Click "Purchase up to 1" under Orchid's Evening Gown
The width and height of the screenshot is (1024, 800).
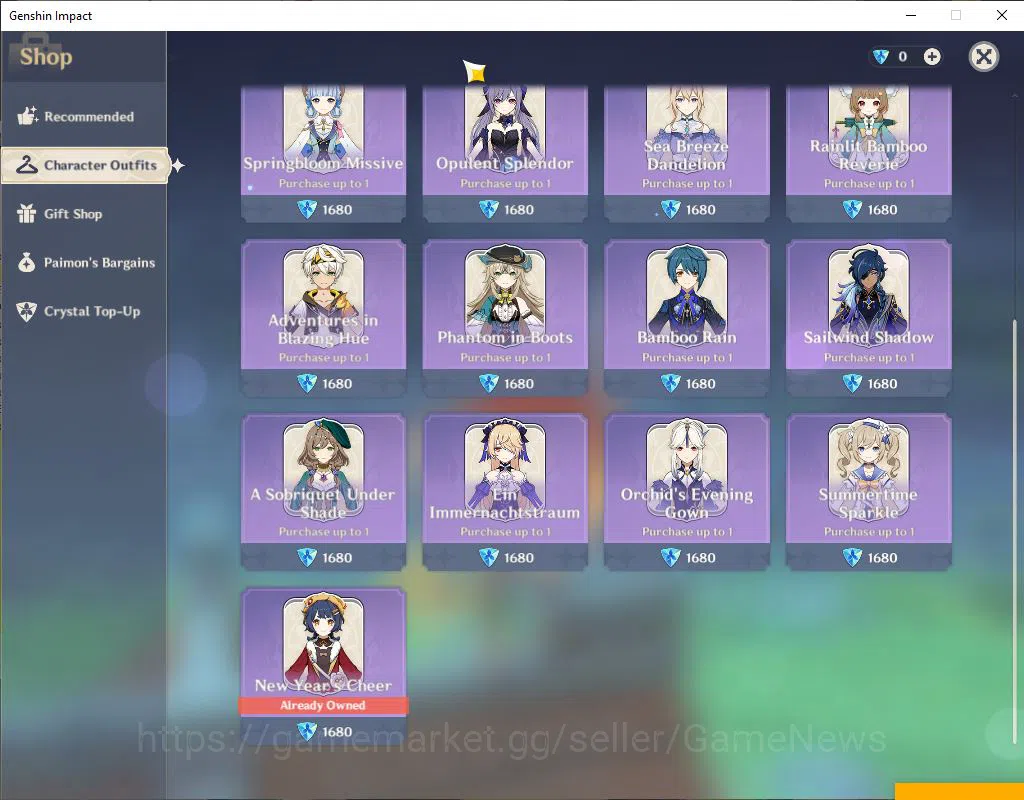click(x=687, y=532)
